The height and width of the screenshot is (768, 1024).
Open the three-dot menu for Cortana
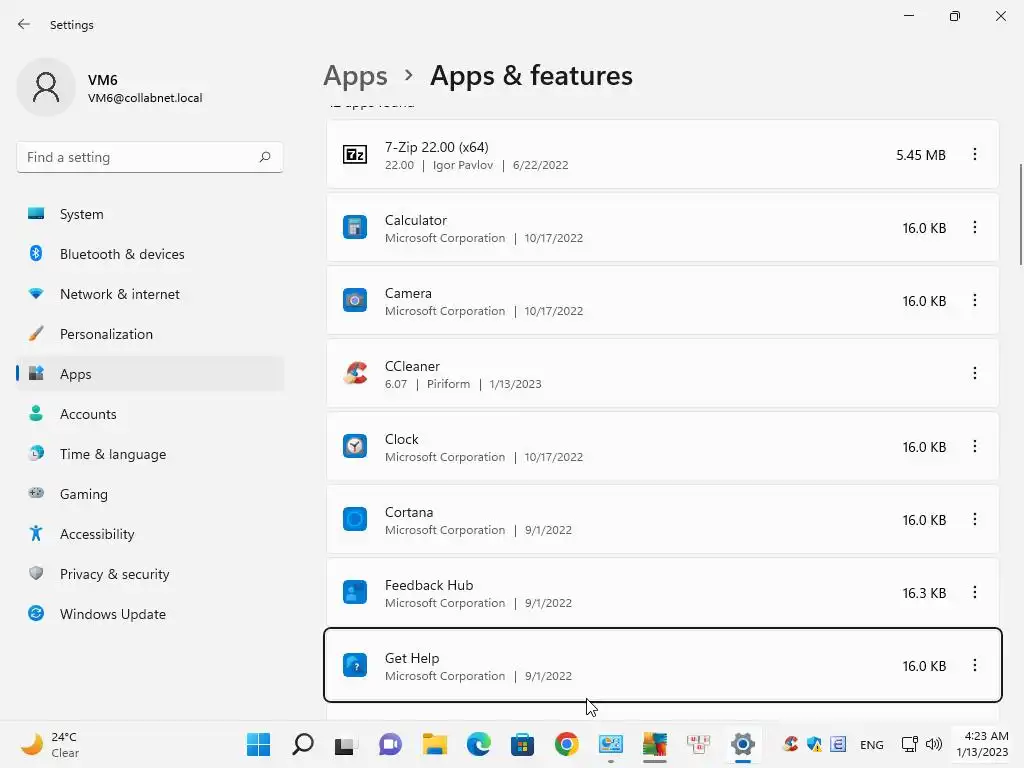(974, 519)
